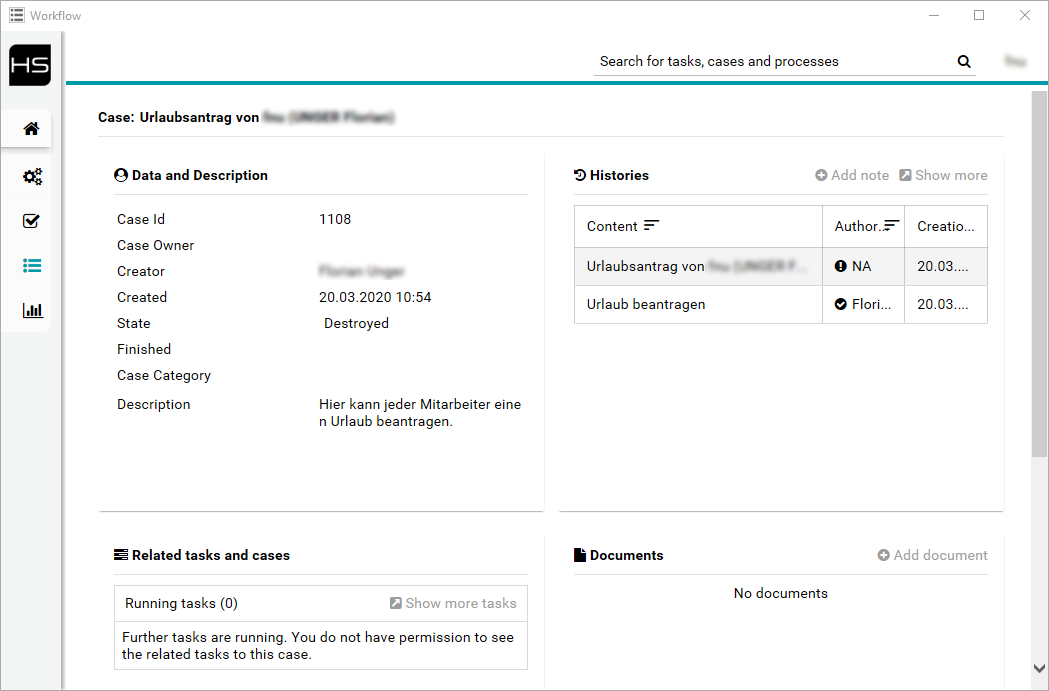Click the Data and Description user icon

click(x=121, y=175)
